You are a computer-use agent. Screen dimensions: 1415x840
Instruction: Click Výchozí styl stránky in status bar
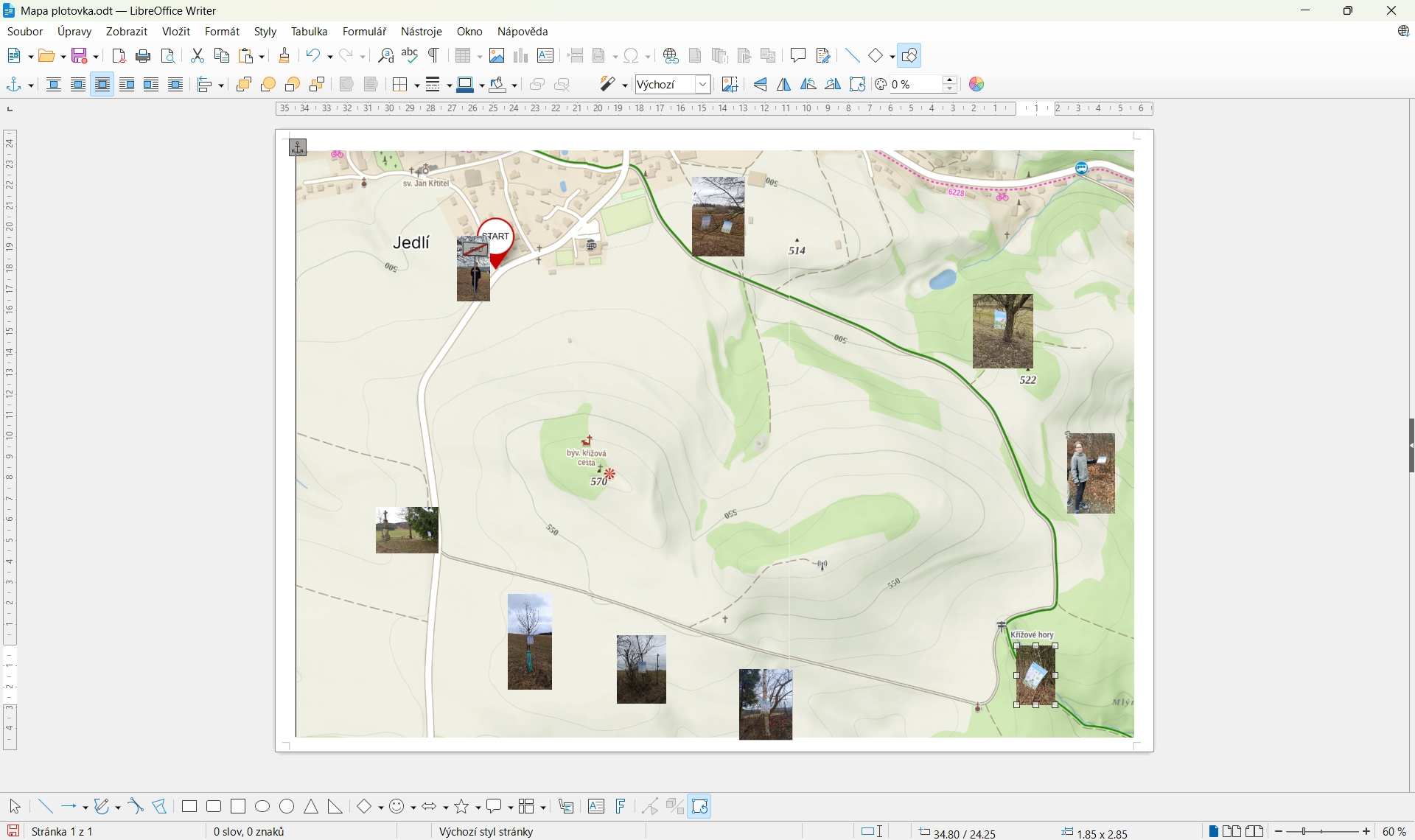point(486,831)
